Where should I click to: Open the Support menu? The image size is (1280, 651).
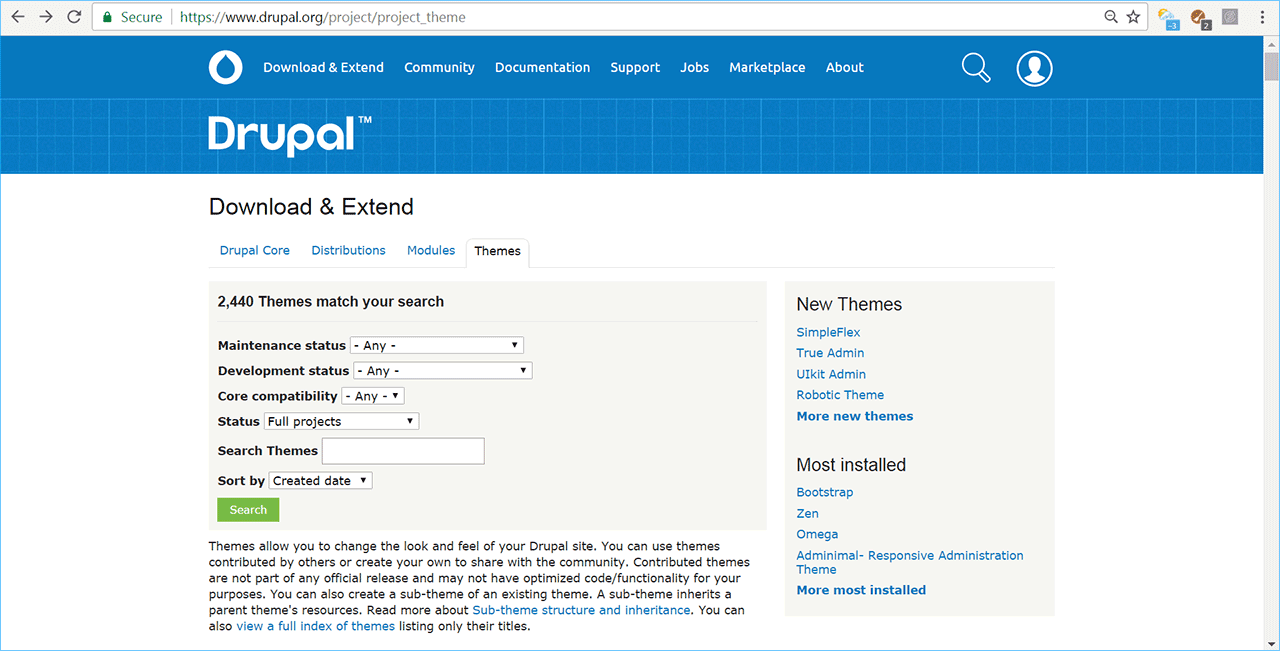pos(635,67)
